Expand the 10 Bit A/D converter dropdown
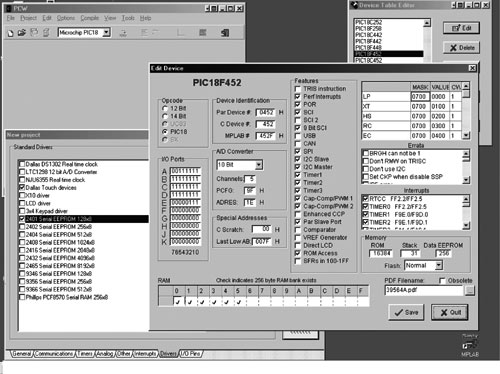The width and height of the screenshot is (500, 374). (x=259, y=165)
